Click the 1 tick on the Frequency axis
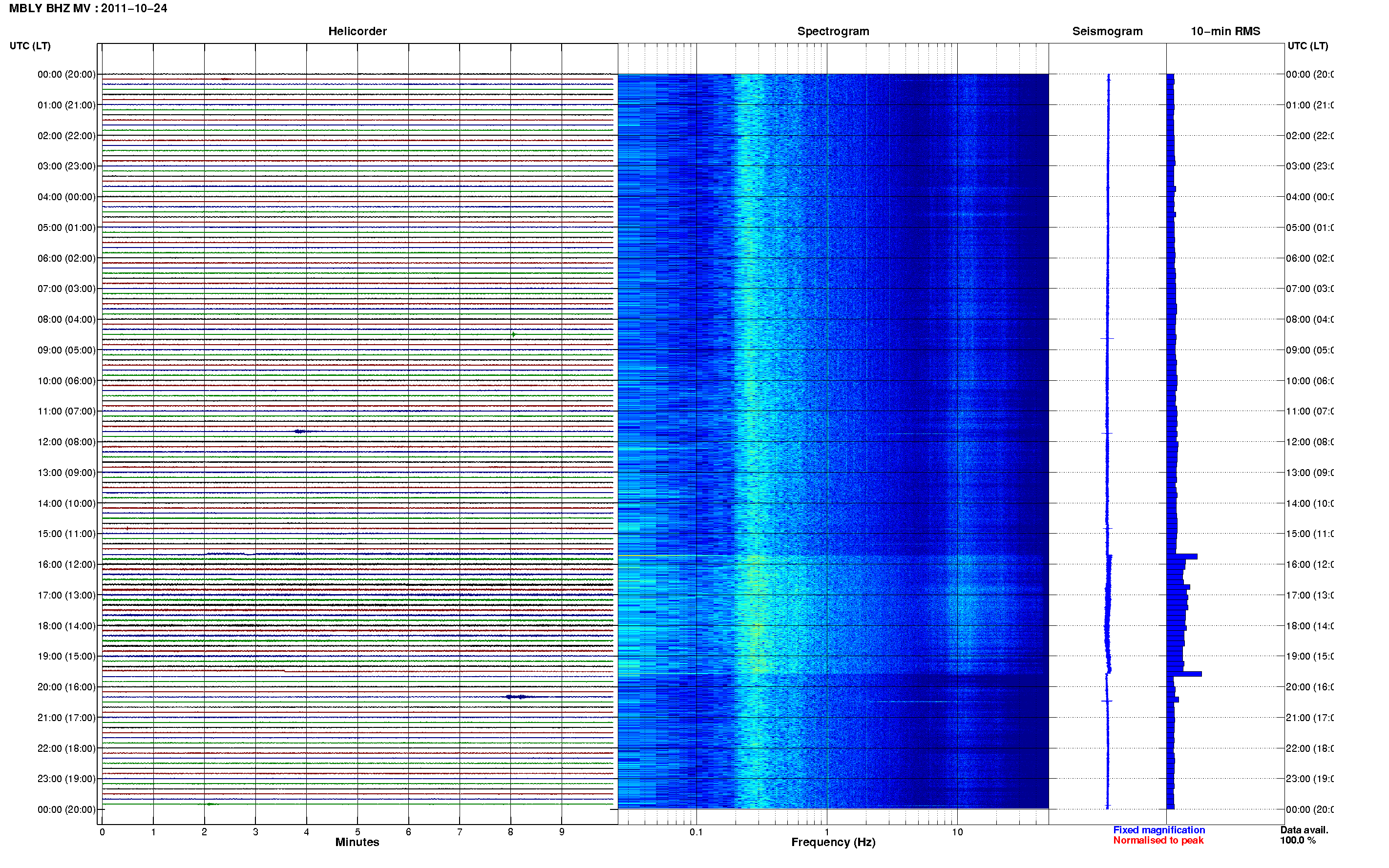1389x868 pixels. (x=827, y=832)
